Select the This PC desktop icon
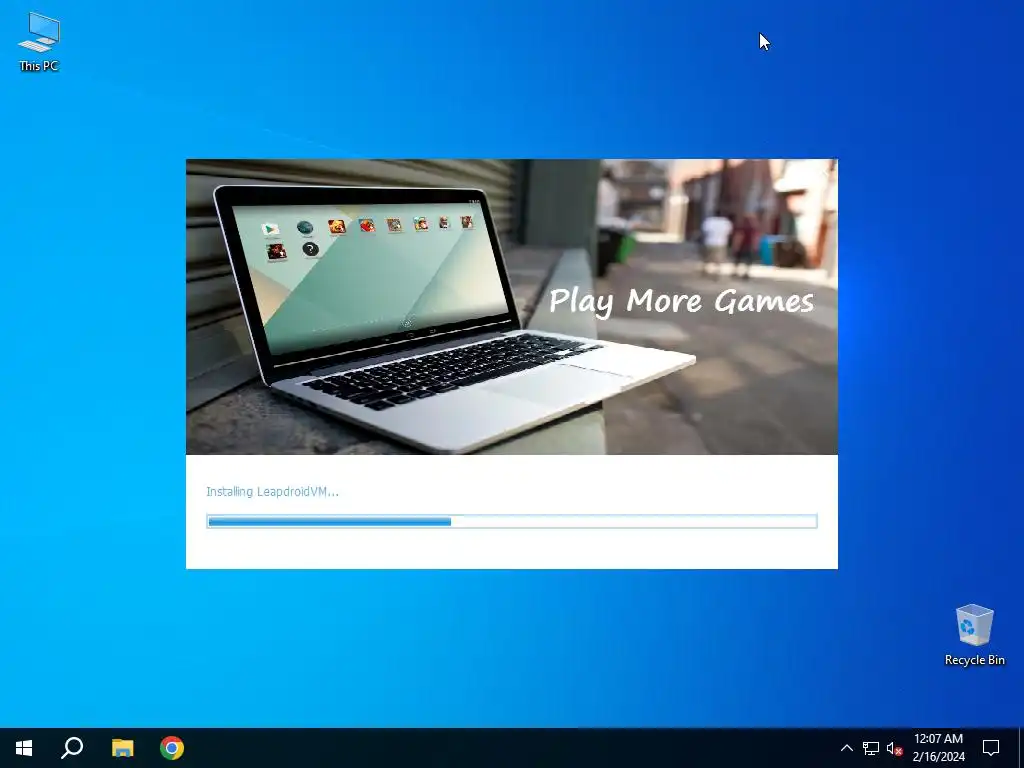1024x768 pixels. coord(39,41)
